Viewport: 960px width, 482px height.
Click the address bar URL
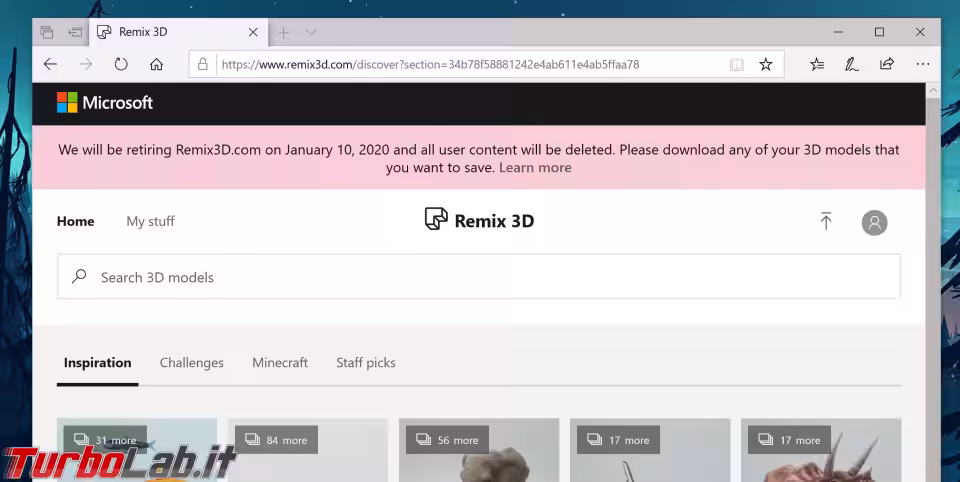tap(430, 64)
